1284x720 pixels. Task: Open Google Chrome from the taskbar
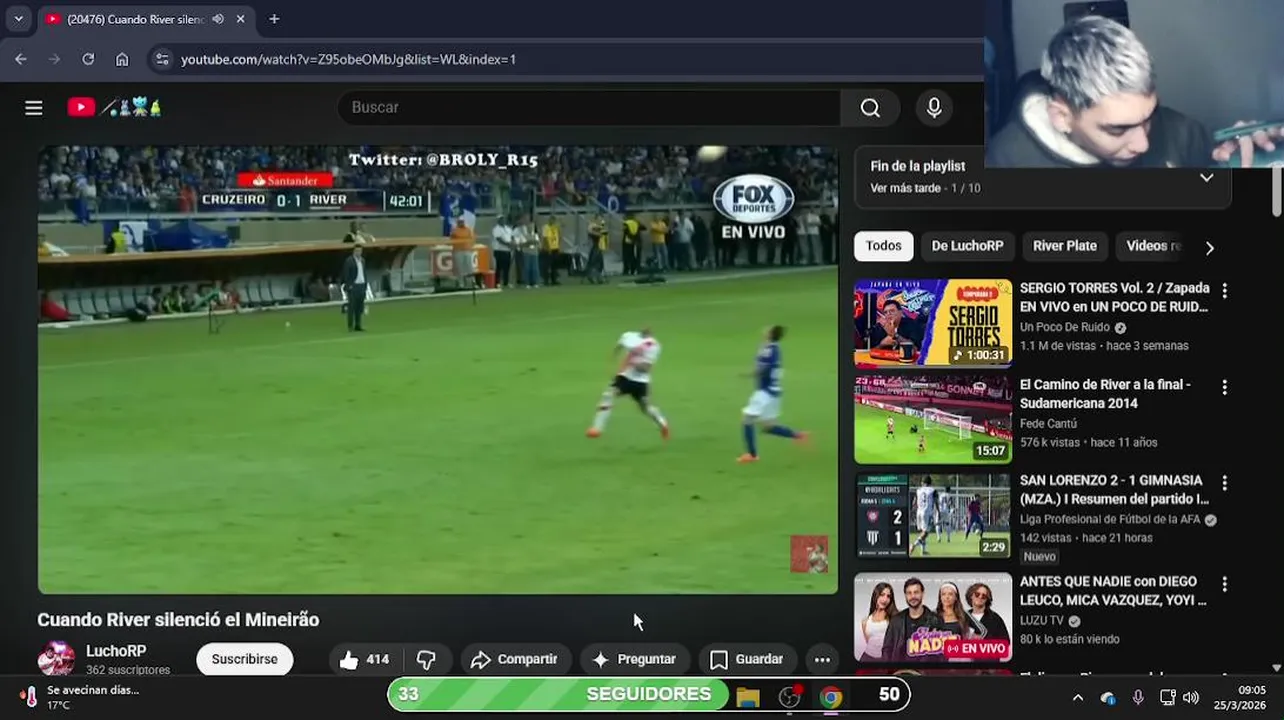click(x=831, y=697)
